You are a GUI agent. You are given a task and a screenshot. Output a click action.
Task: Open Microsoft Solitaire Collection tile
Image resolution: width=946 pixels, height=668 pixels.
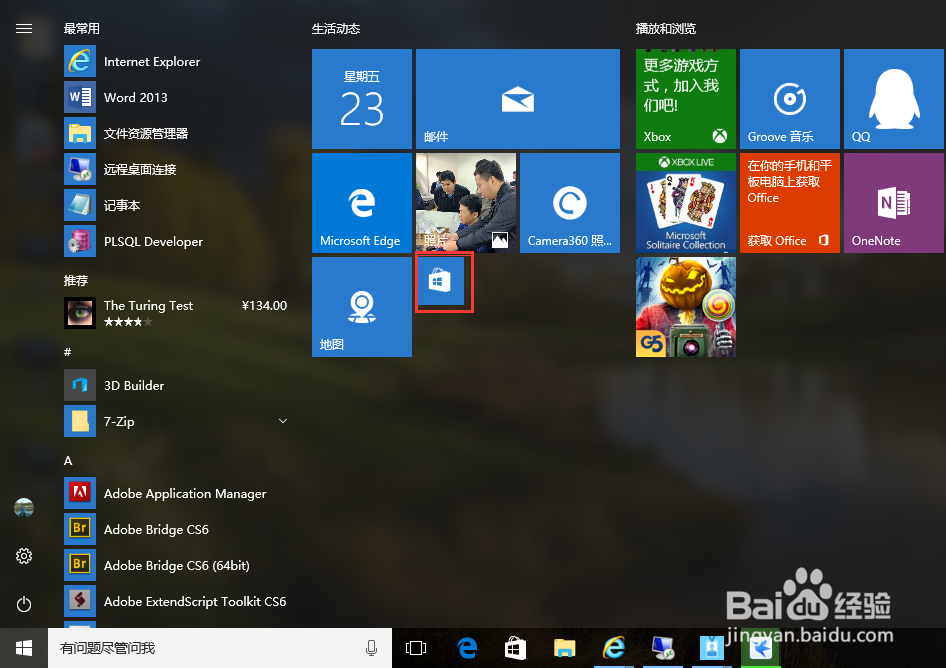(x=685, y=203)
